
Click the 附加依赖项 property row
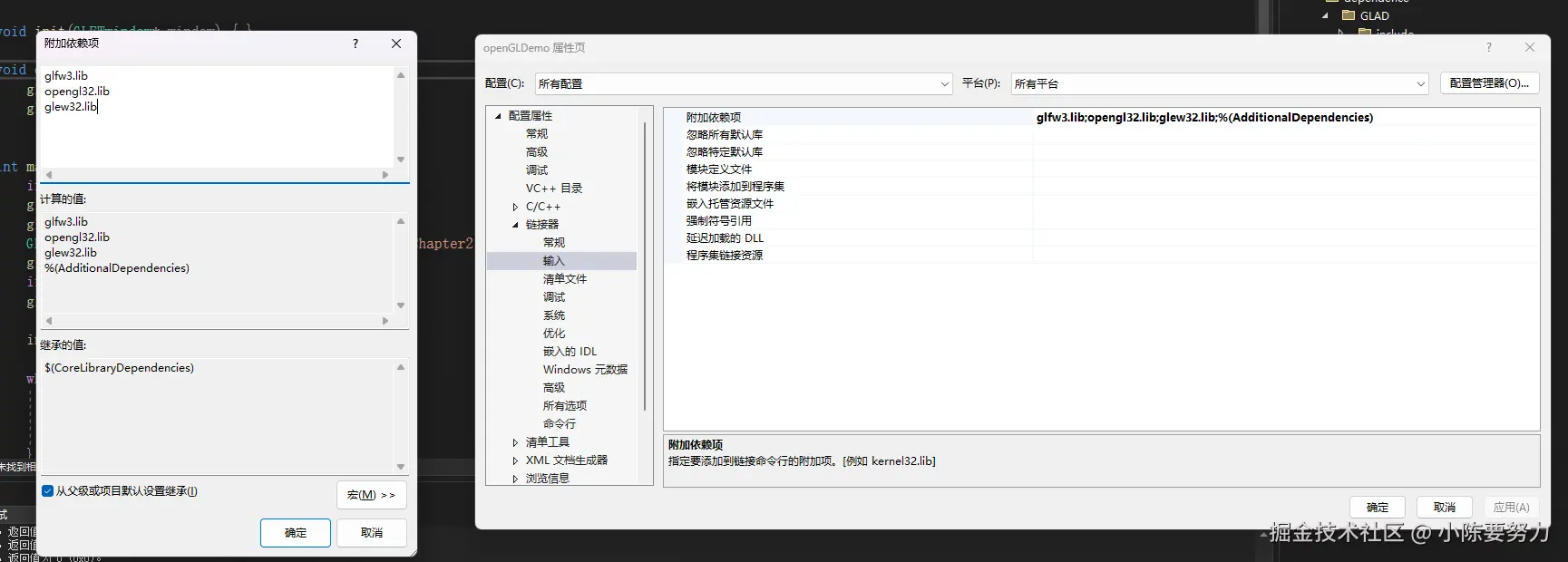[1101, 117]
